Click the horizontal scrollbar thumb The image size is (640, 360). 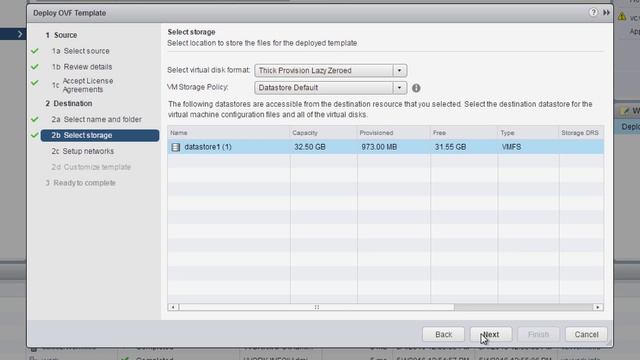point(316,307)
